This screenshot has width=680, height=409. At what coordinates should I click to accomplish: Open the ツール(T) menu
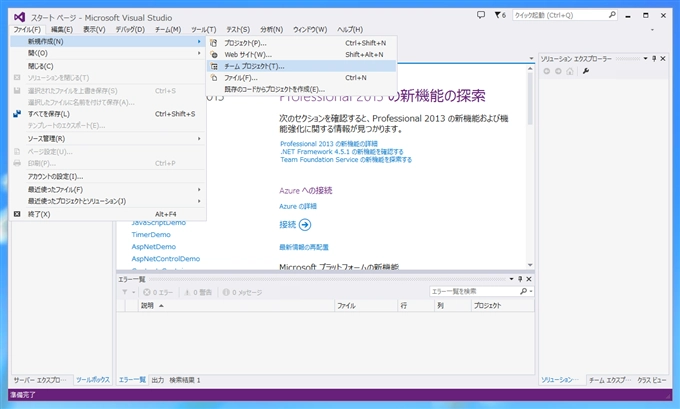[x=203, y=29]
